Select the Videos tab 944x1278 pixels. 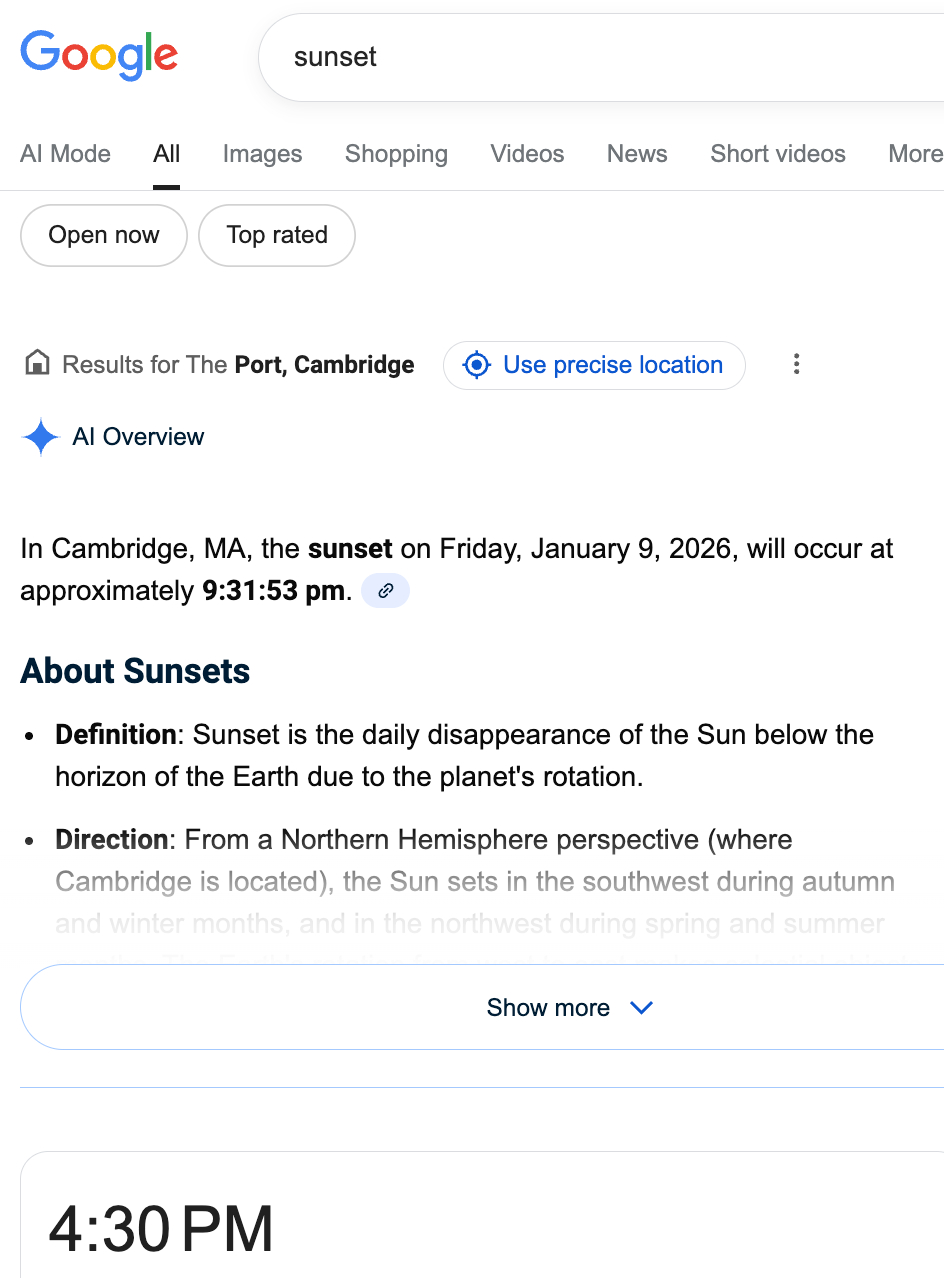(527, 154)
